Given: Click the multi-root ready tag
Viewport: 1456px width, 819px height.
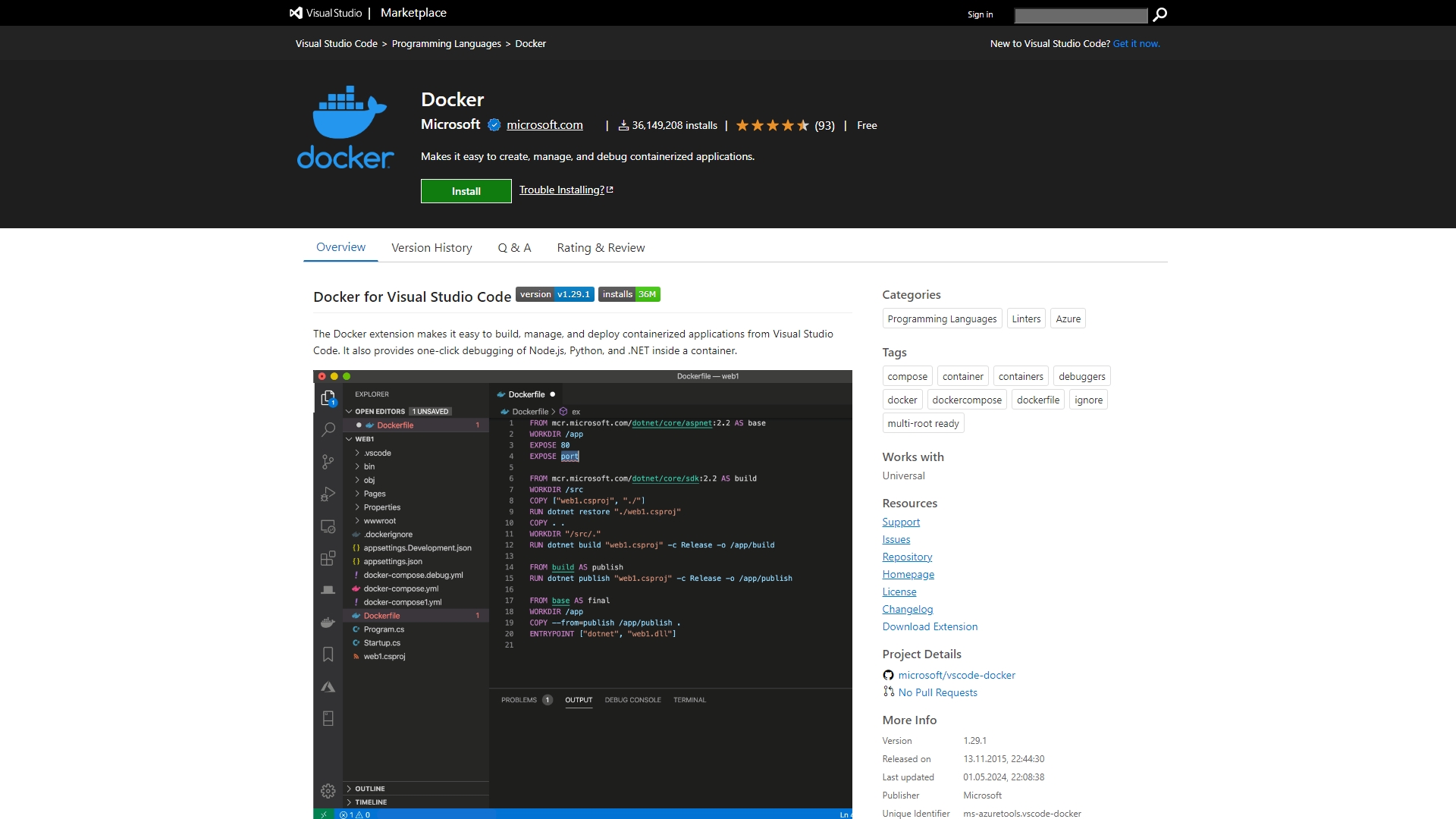Looking at the screenshot, I should 923,423.
